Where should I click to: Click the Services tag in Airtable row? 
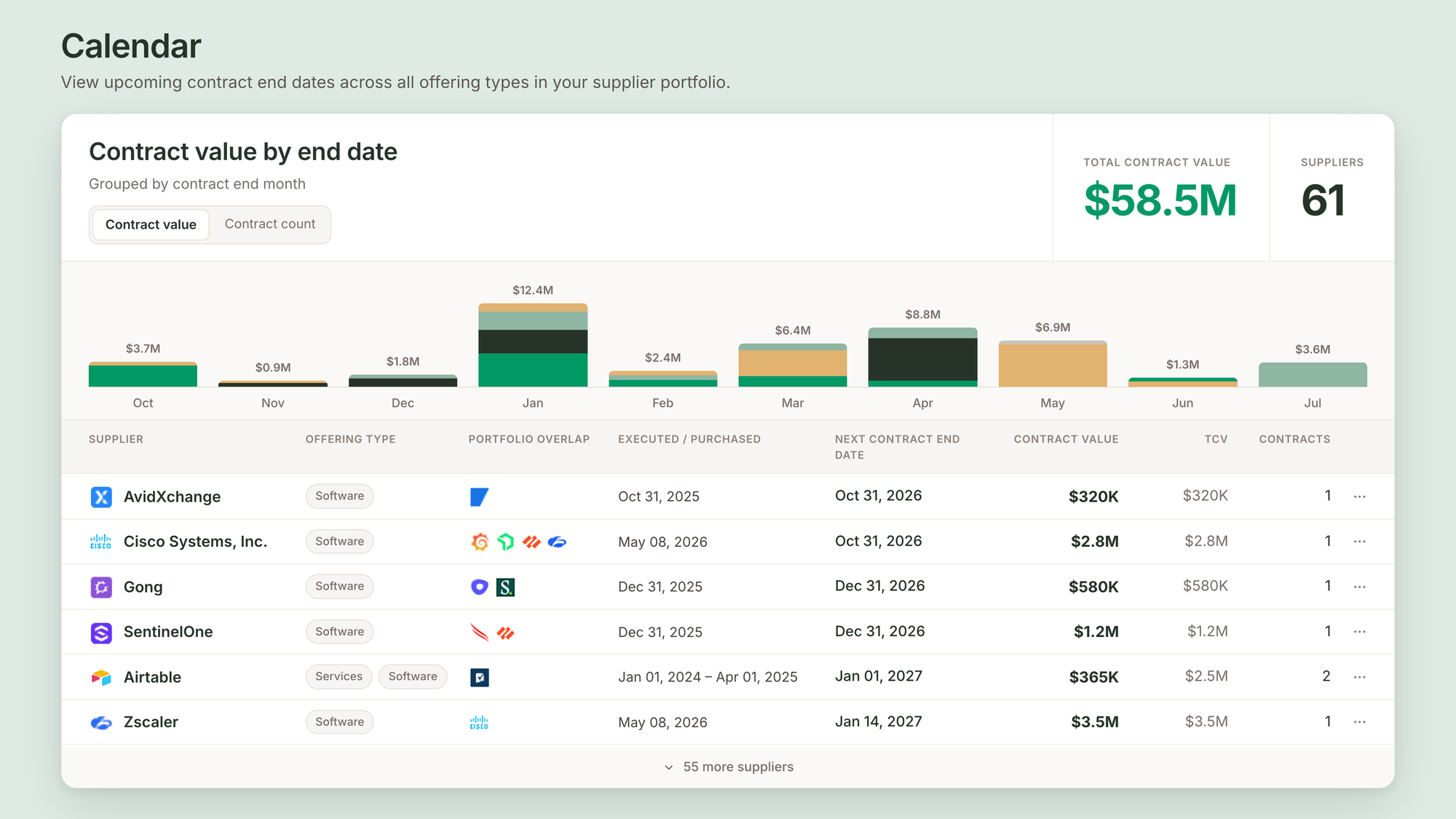pos(339,677)
